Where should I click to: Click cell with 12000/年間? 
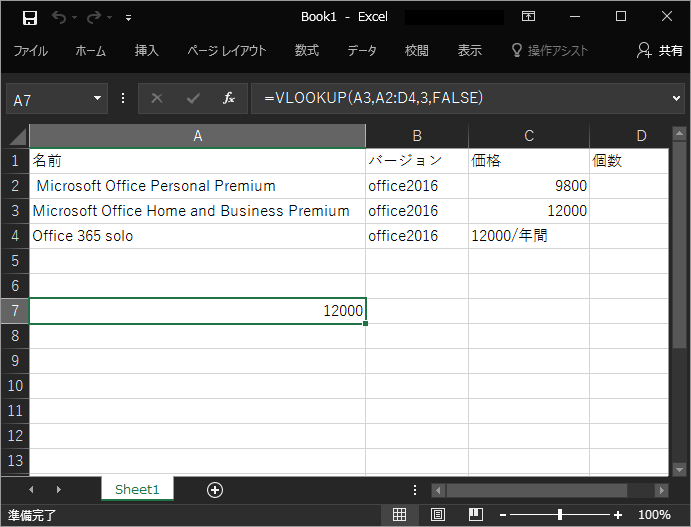529,236
